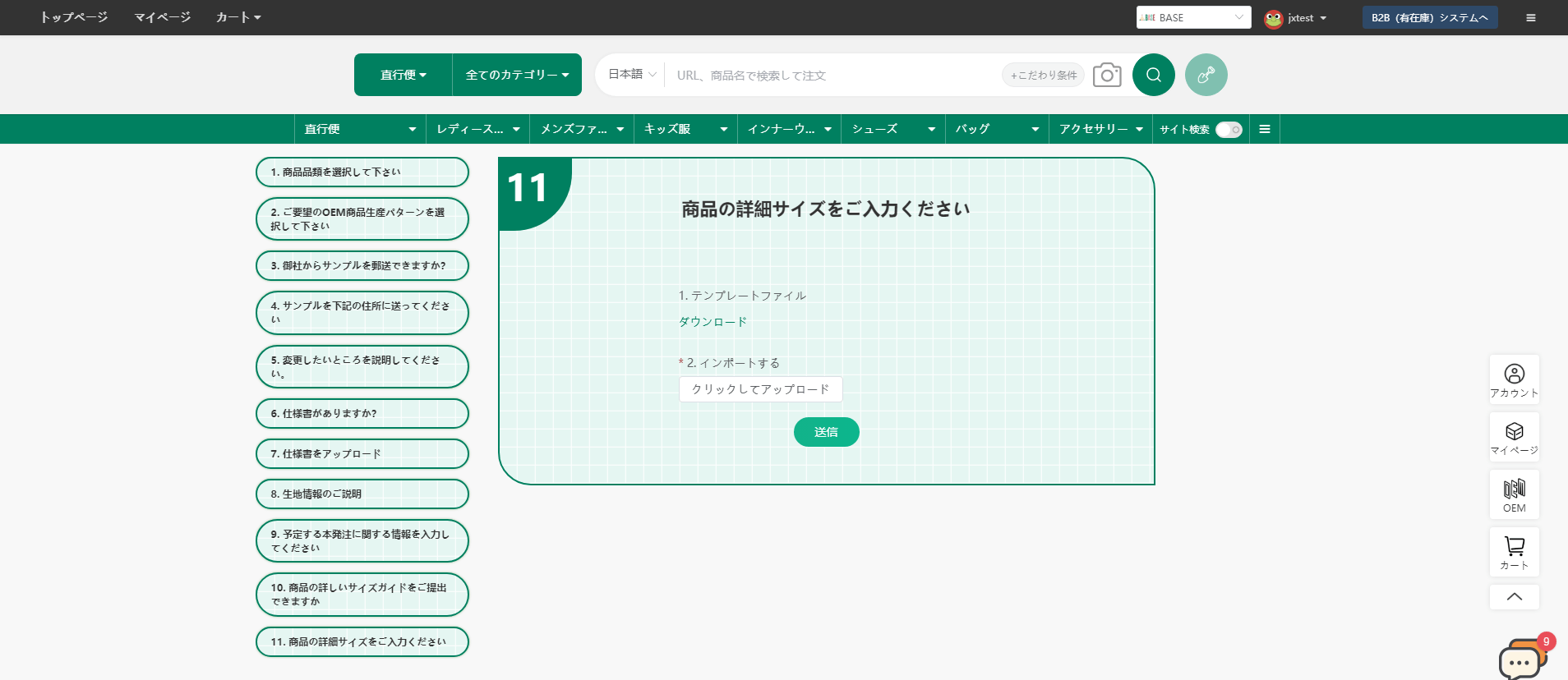
Task: Open the 直行便 dropdown beside search
Action: click(x=404, y=75)
